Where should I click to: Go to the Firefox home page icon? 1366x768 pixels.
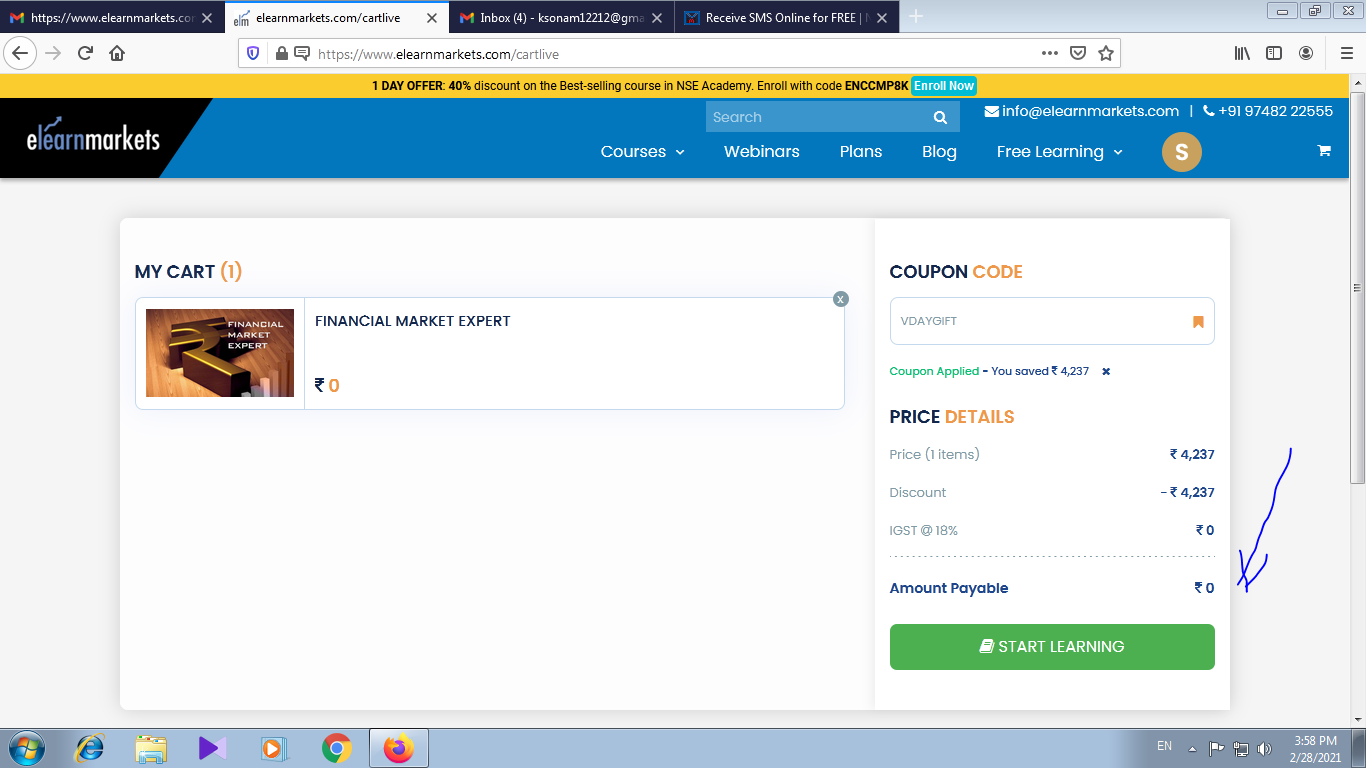click(x=117, y=53)
